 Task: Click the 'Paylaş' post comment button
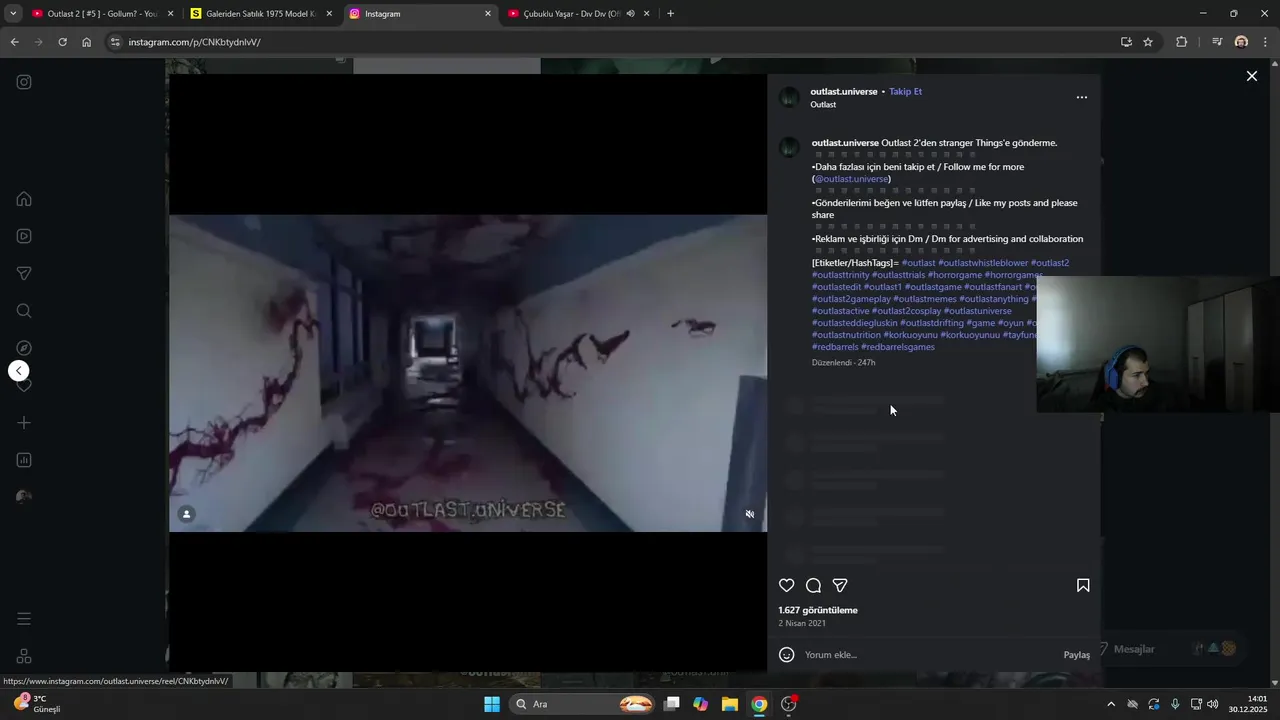[1077, 655]
